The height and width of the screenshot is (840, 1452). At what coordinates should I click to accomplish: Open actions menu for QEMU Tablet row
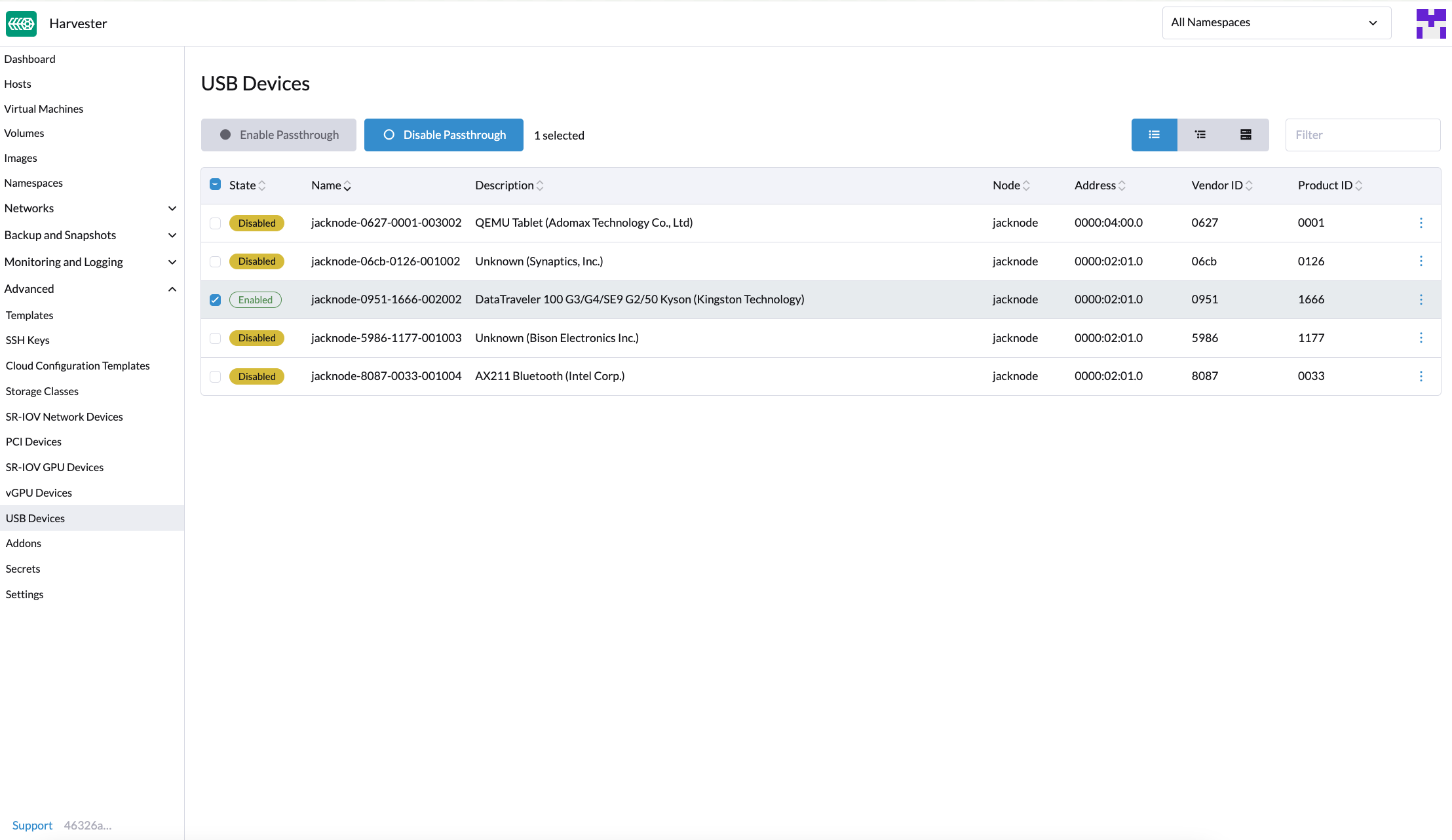(1421, 223)
